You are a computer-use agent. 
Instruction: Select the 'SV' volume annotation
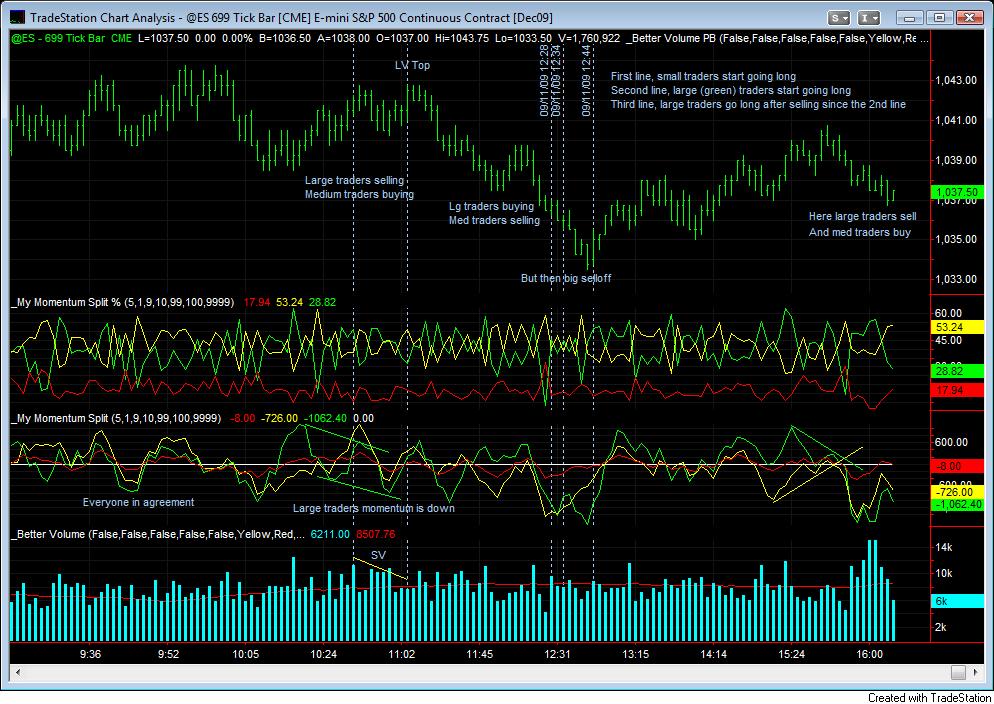pyautogui.click(x=378, y=555)
